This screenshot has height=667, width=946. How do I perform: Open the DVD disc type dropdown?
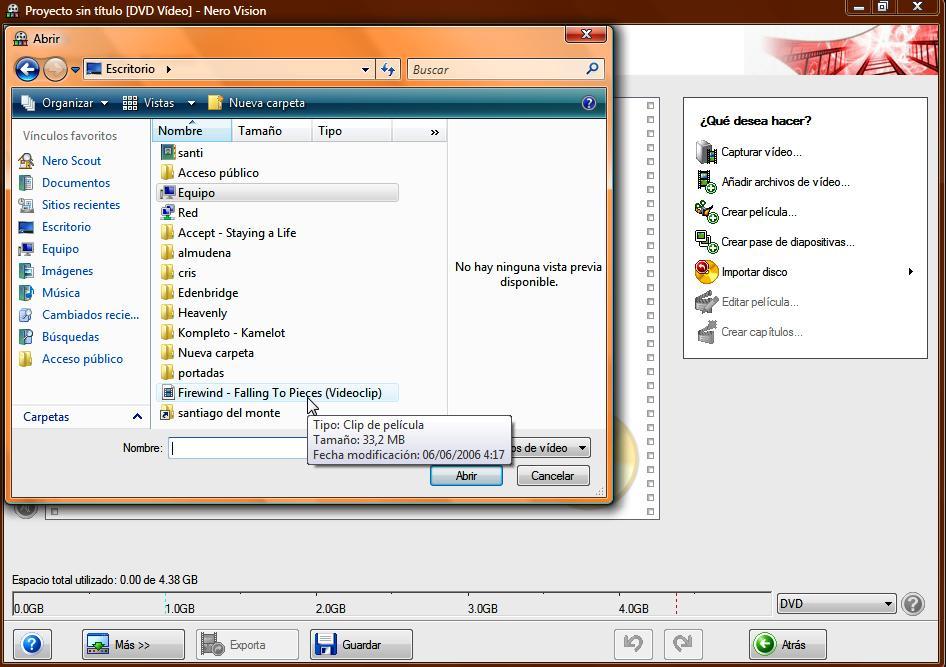pyautogui.click(x=836, y=604)
